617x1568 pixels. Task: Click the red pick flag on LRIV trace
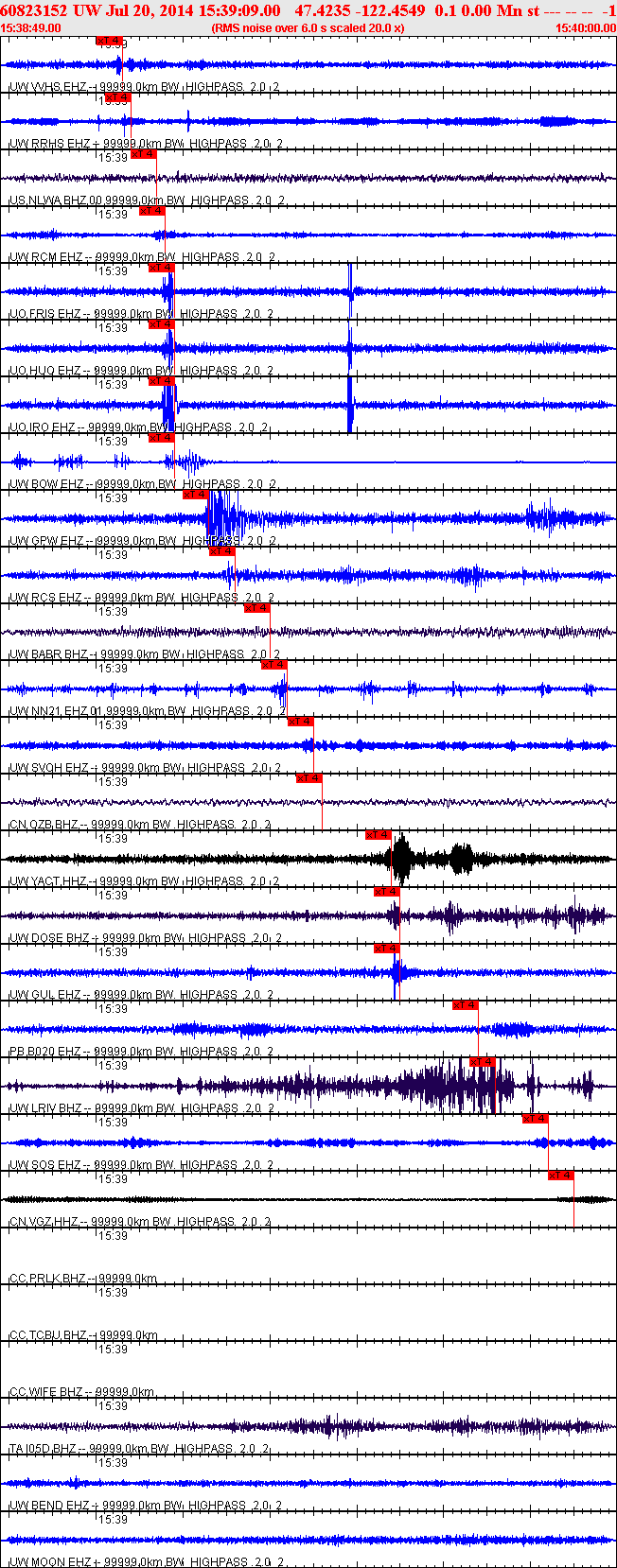pyautogui.click(x=483, y=1062)
